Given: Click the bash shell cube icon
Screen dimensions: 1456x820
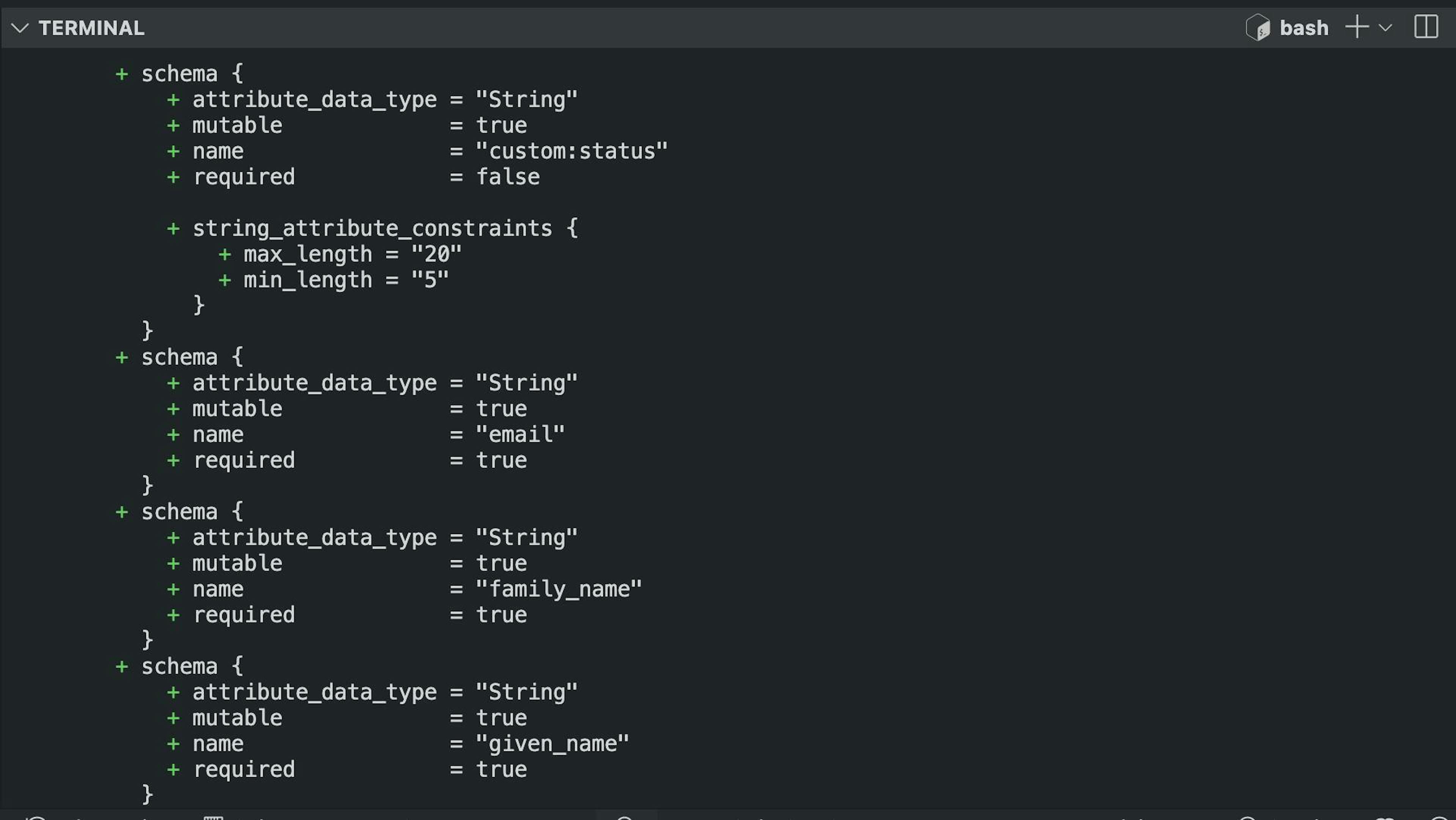Looking at the screenshot, I should click(x=1258, y=28).
